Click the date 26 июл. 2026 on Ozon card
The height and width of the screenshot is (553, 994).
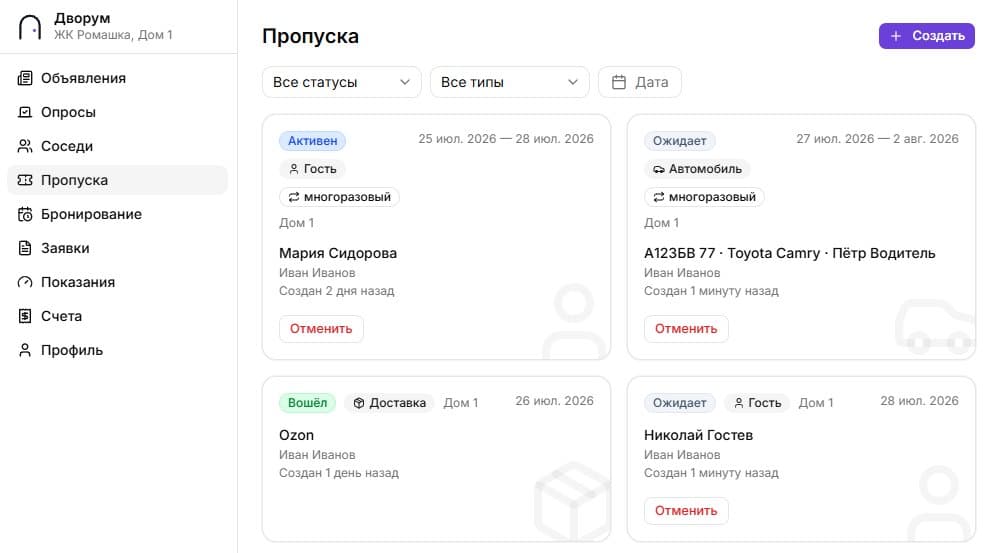[x=554, y=401]
